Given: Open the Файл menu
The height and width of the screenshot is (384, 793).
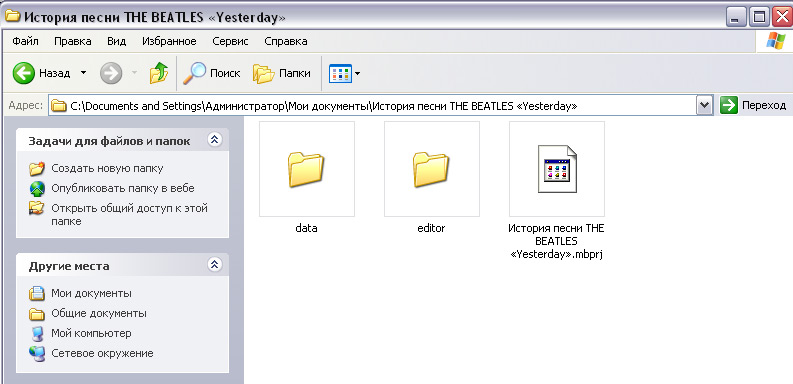Looking at the screenshot, I should click(x=25, y=41).
